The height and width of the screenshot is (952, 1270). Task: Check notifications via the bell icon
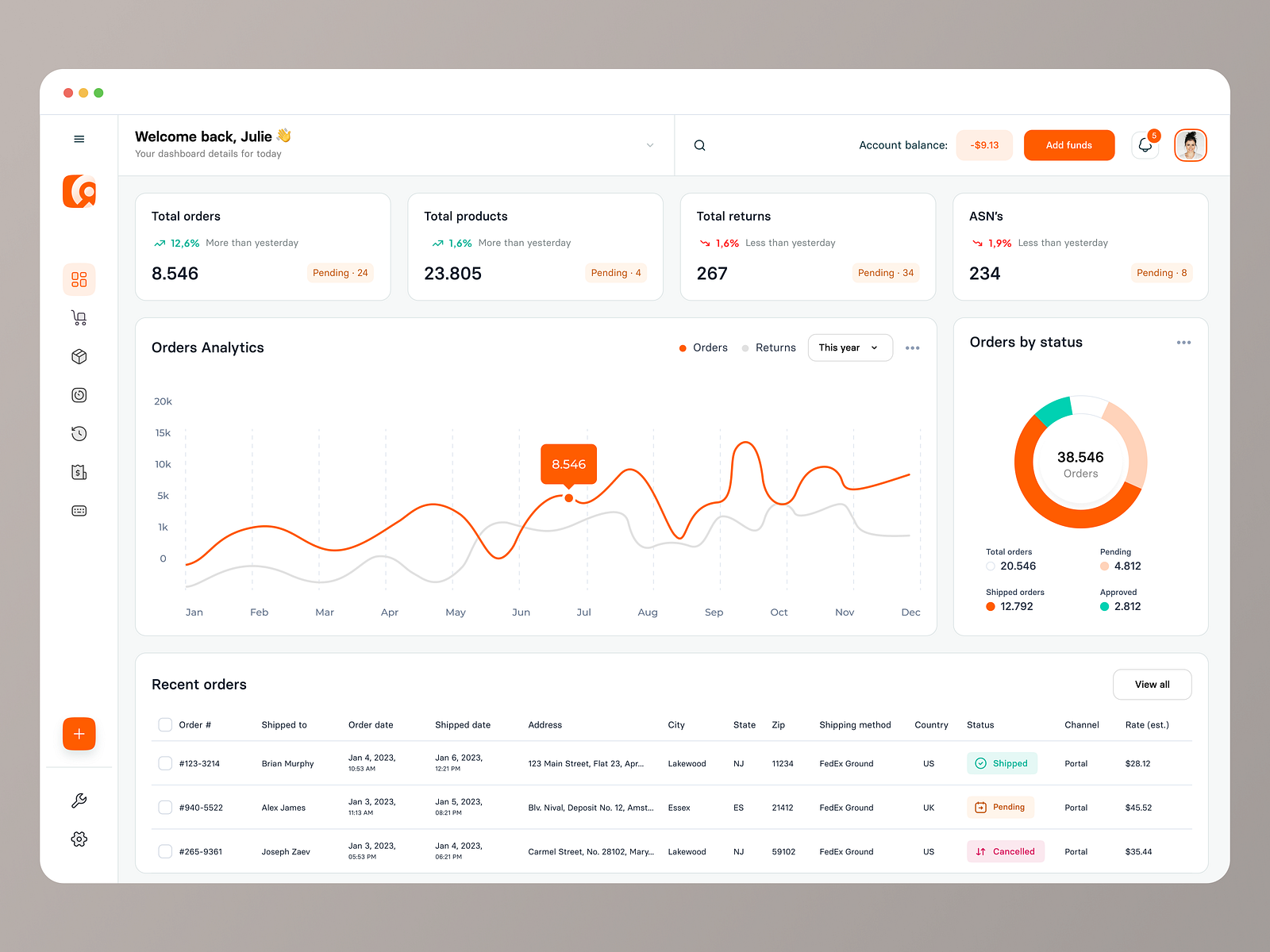point(1144,146)
